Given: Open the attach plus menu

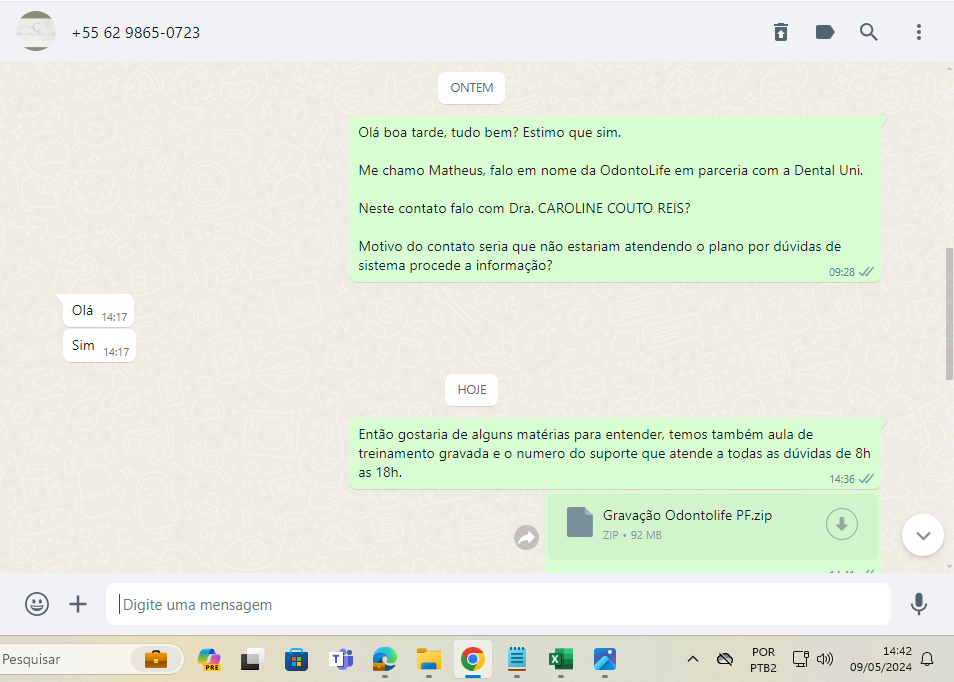Looking at the screenshot, I should [x=78, y=604].
